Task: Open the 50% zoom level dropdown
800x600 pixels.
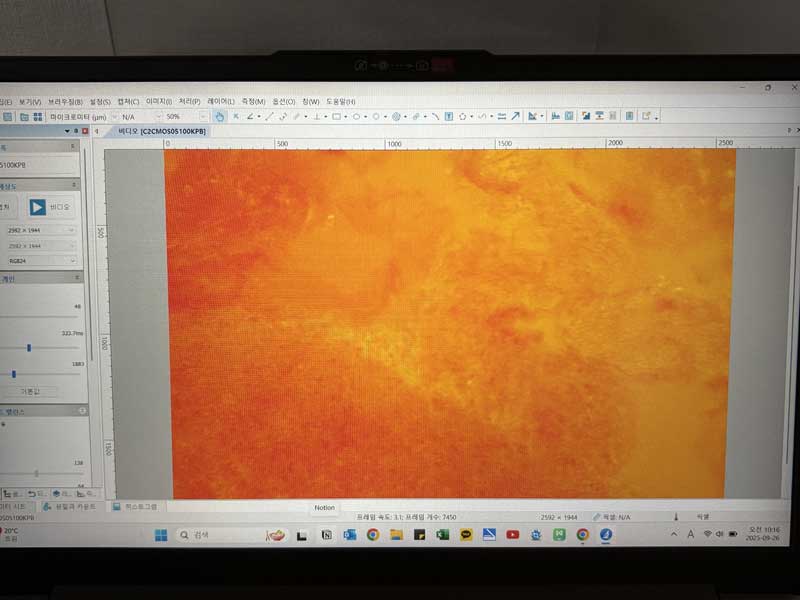Action: click(x=186, y=117)
